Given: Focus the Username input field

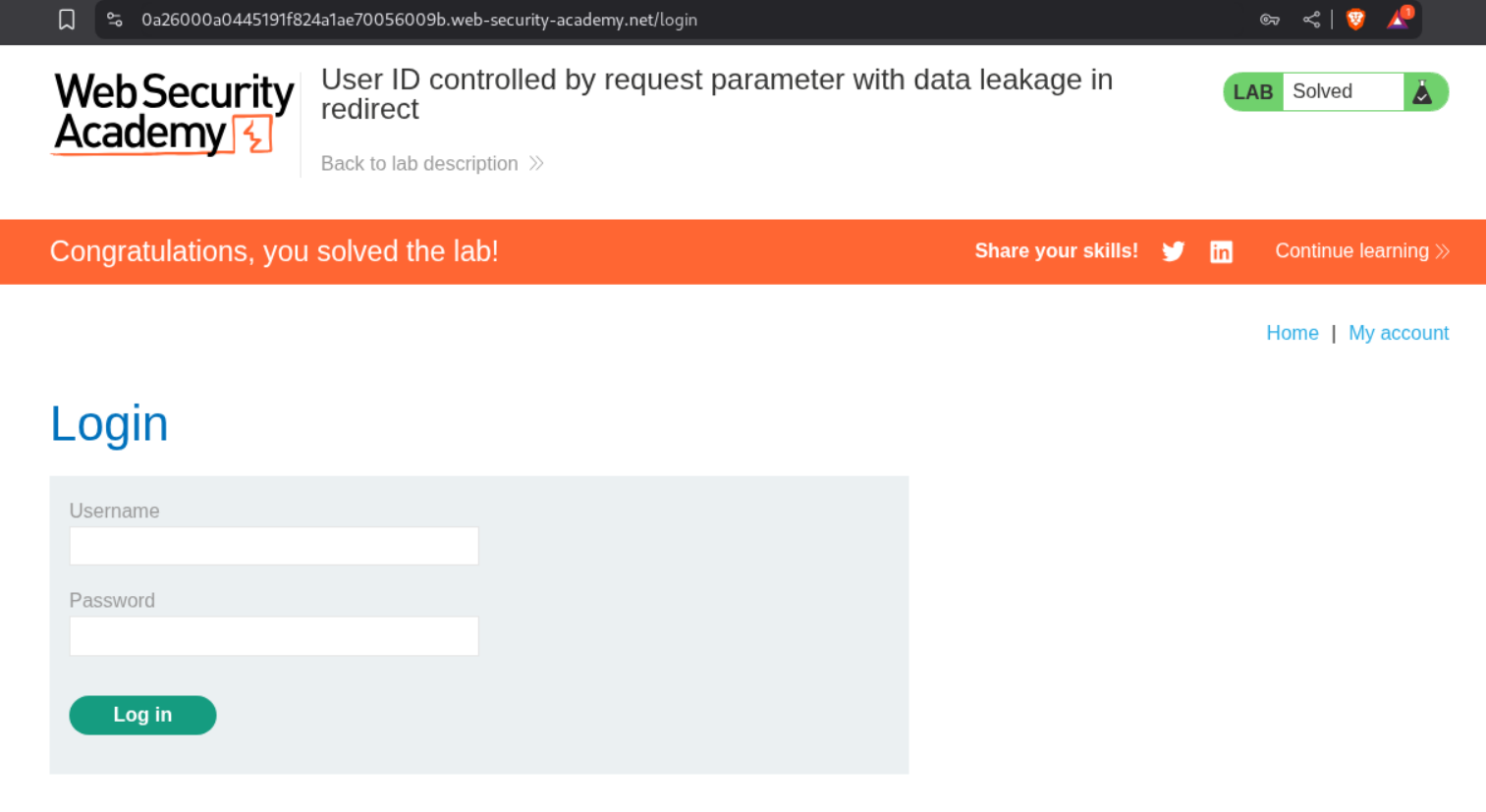Looking at the screenshot, I should 274,546.
